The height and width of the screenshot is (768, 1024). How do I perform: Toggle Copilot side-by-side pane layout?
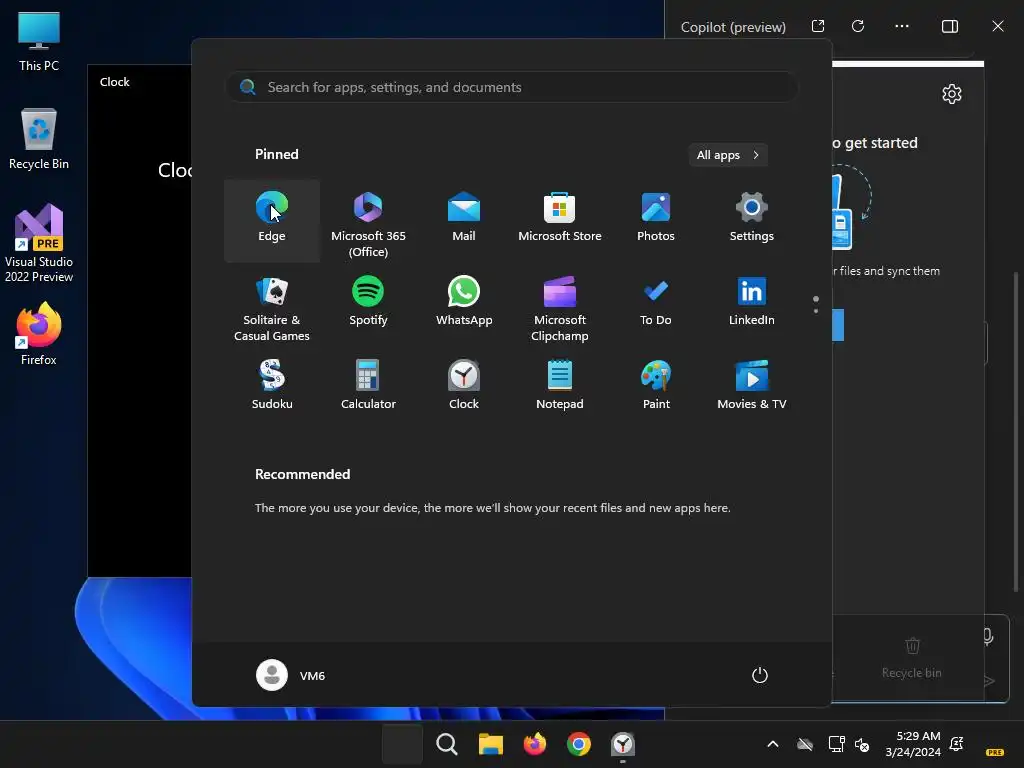coord(950,26)
